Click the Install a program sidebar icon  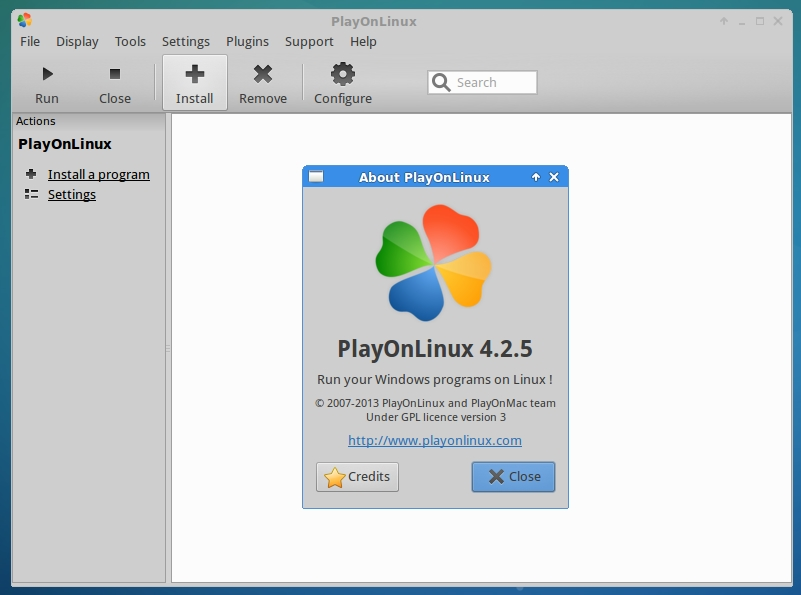coord(29,174)
